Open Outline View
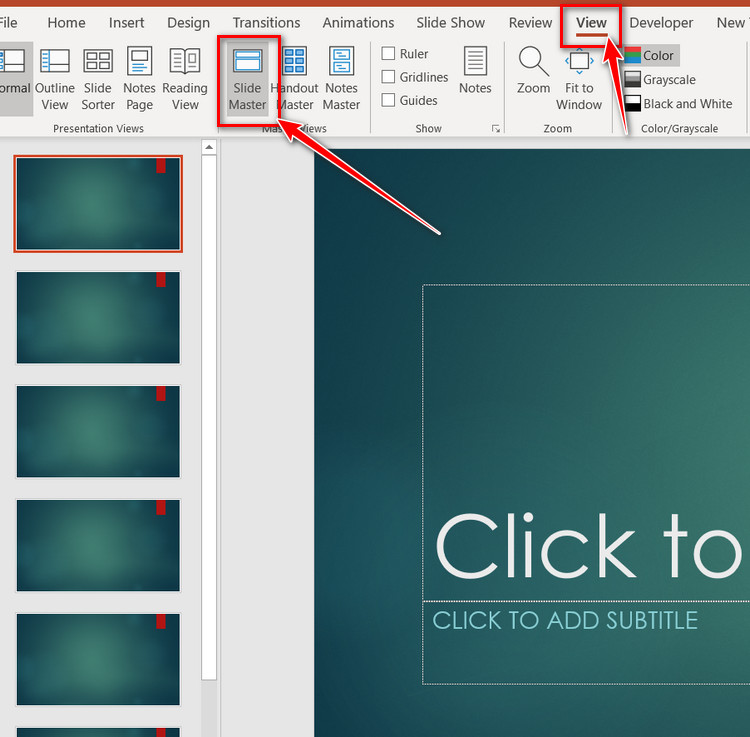Viewport: 750px width, 737px height. [x=55, y=79]
